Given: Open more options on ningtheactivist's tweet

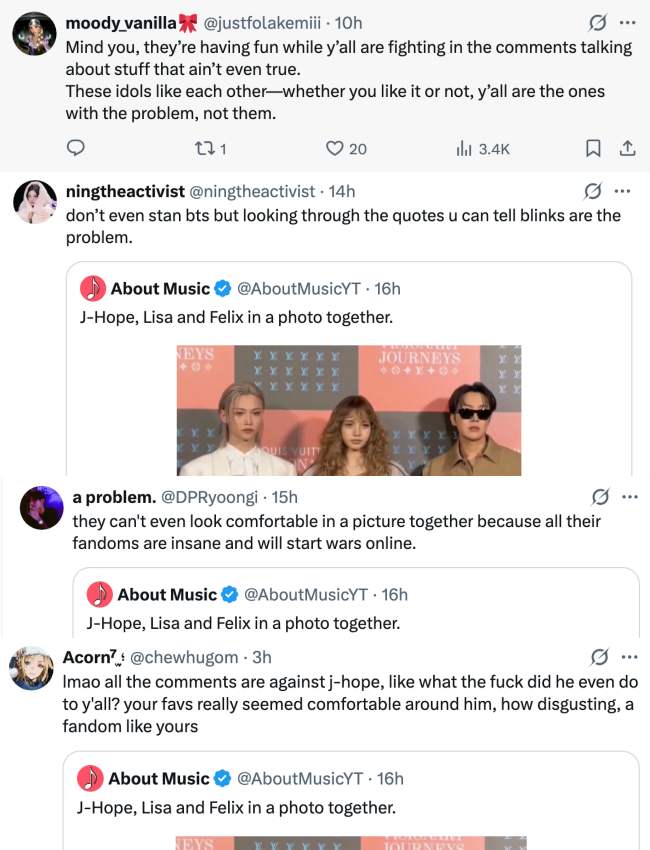Looking at the screenshot, I should pyautogui.click(x=622, y=191).
